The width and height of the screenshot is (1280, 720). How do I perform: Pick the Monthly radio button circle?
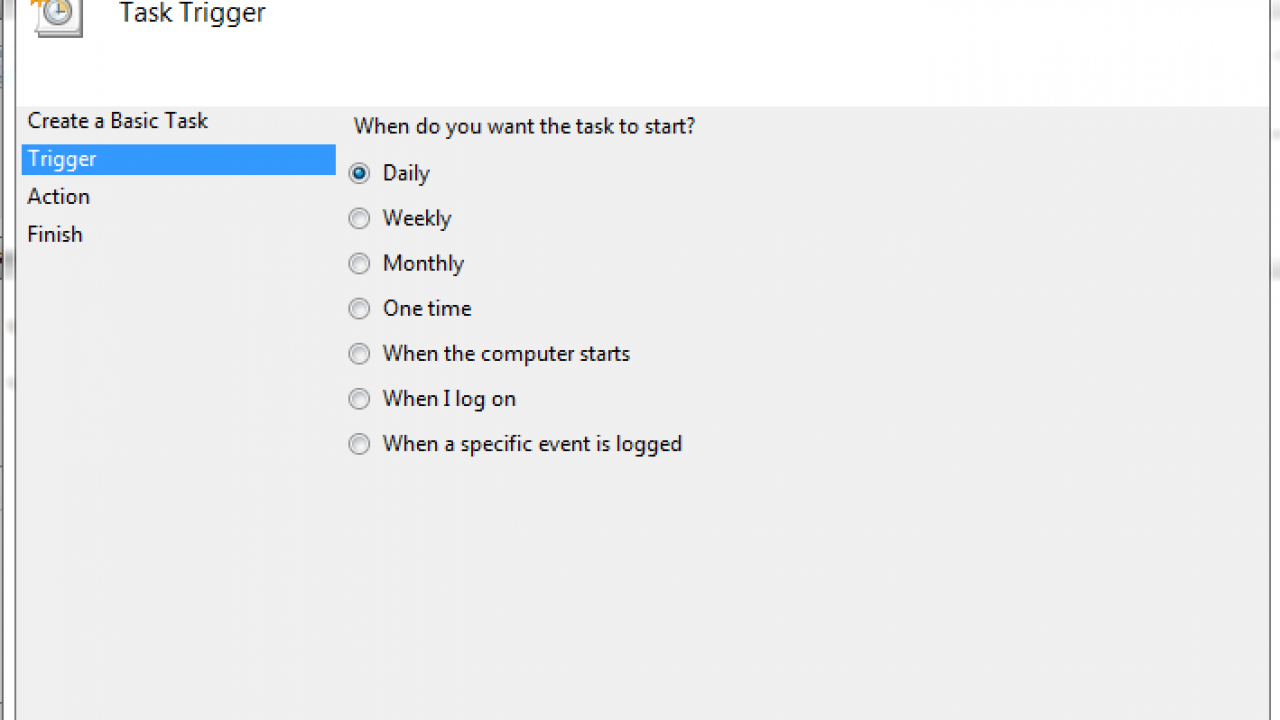[359, 264]
